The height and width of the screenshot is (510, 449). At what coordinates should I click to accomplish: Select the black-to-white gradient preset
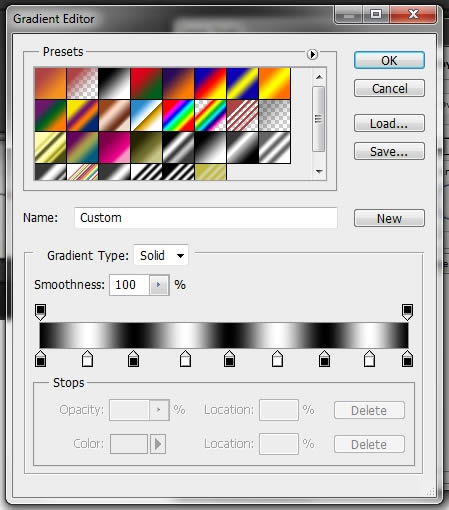coord(114,83)
